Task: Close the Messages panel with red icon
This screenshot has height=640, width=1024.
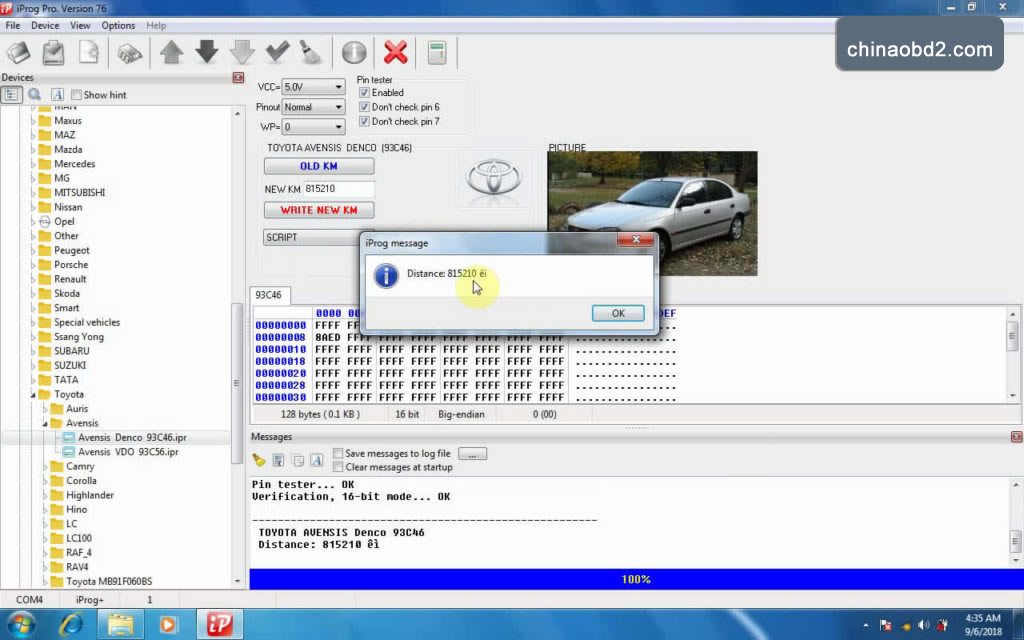Action: click(1016, 437)
